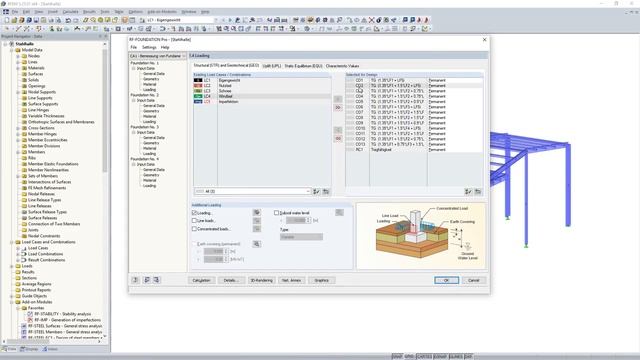The height and width of the screenshot is (360, 640).
Task: Click the icon next to Earth covering
Action: click(257, 244)
